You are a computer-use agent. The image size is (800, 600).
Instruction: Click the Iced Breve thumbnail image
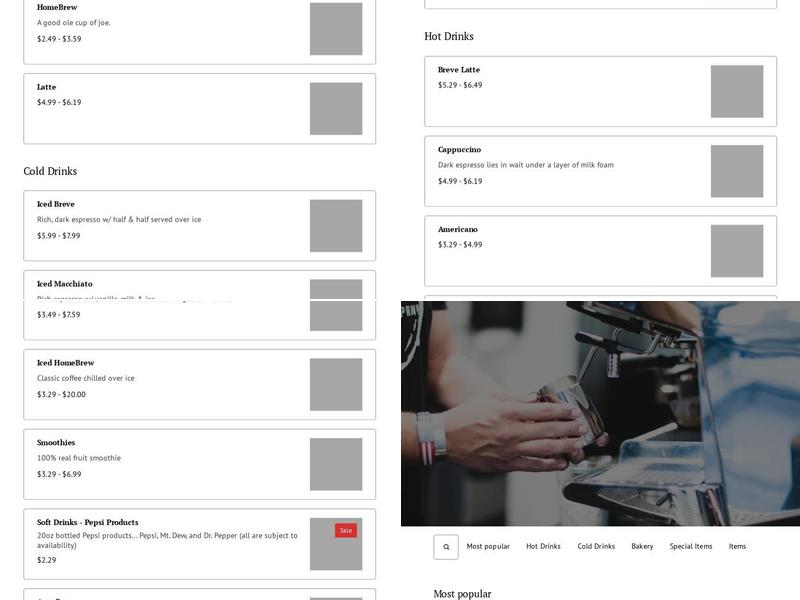pyautogui.click(x=336, y=226)
